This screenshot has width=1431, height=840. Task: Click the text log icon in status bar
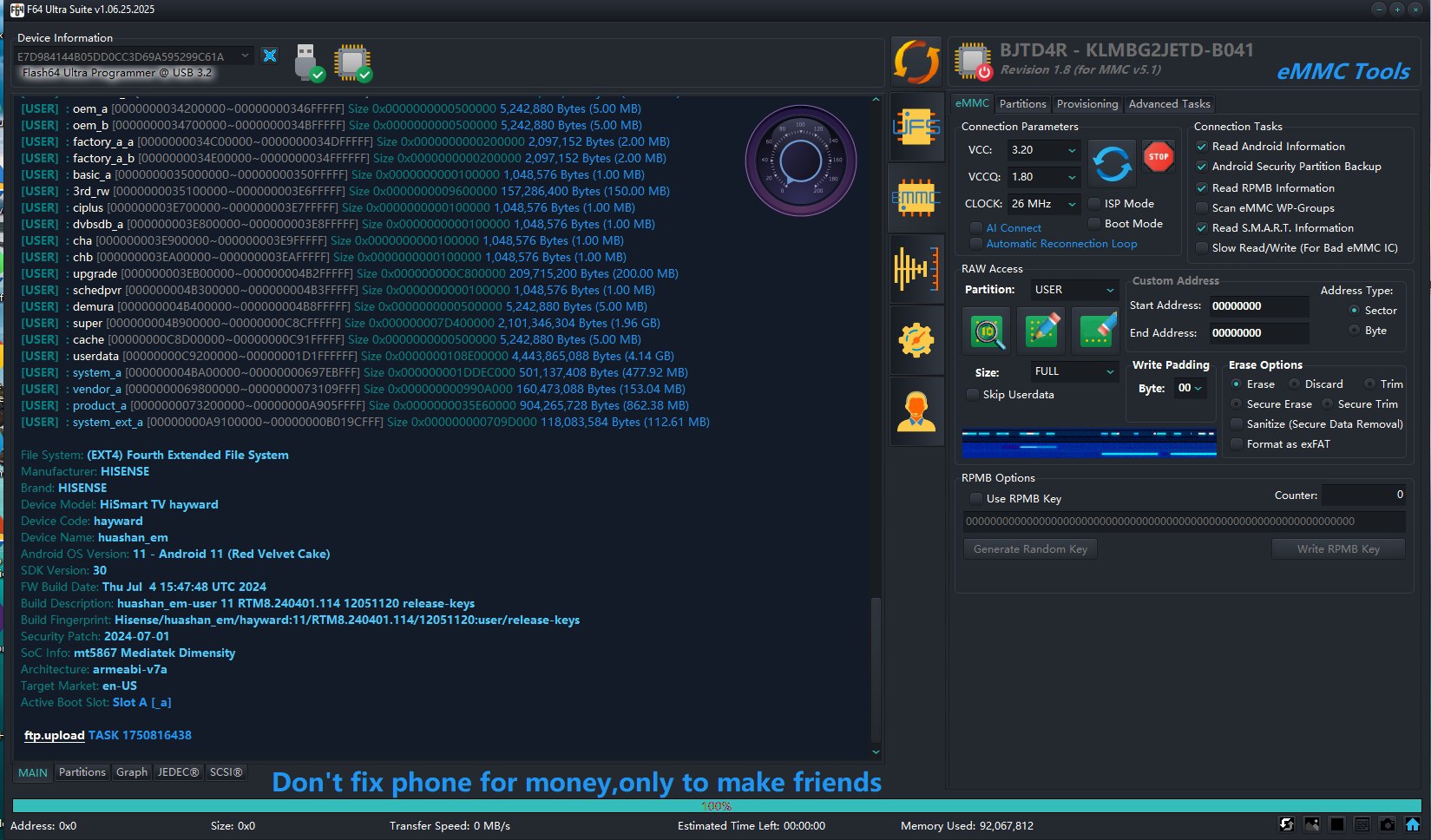[1362, 824]
